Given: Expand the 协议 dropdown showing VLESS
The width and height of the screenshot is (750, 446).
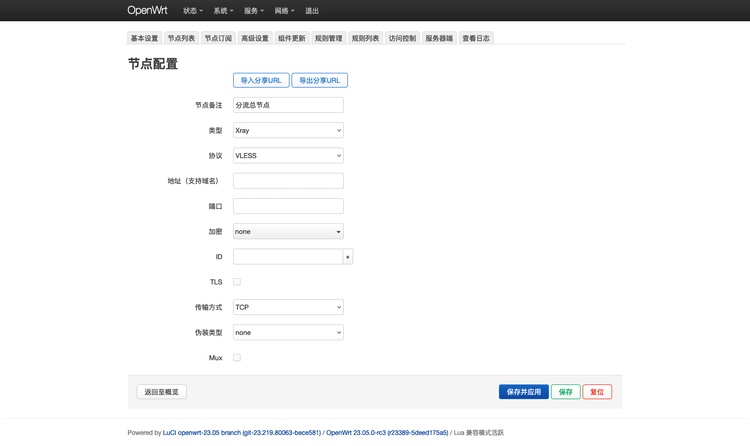Looking at the screenshot, I should coord(288,156).
